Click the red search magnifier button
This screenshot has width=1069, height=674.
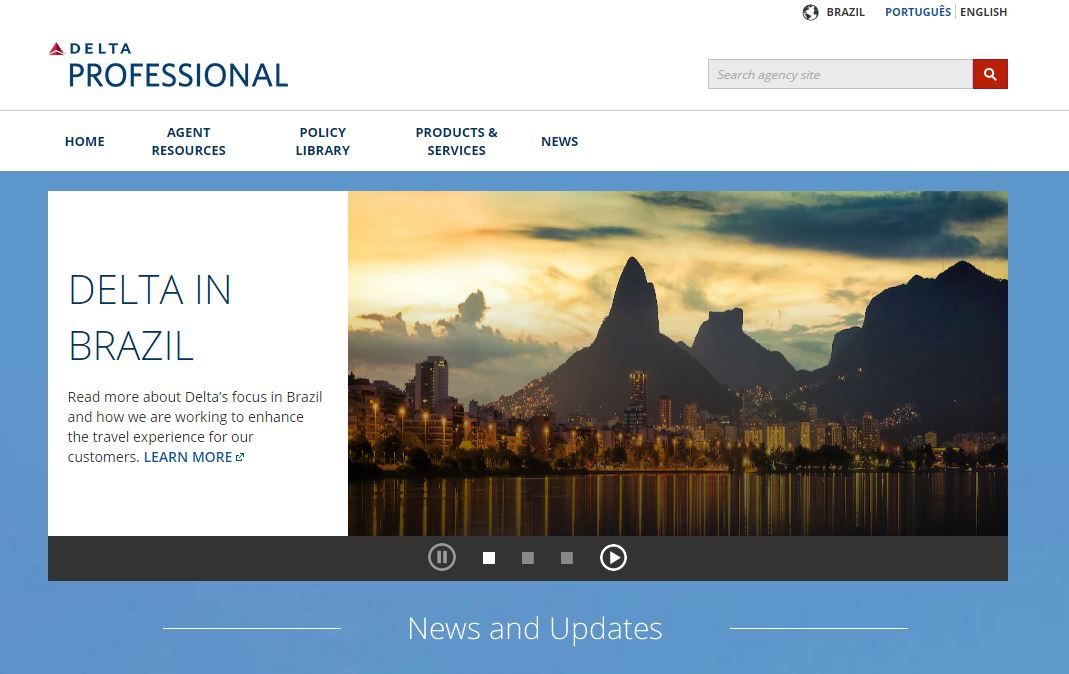click(990, 74)
